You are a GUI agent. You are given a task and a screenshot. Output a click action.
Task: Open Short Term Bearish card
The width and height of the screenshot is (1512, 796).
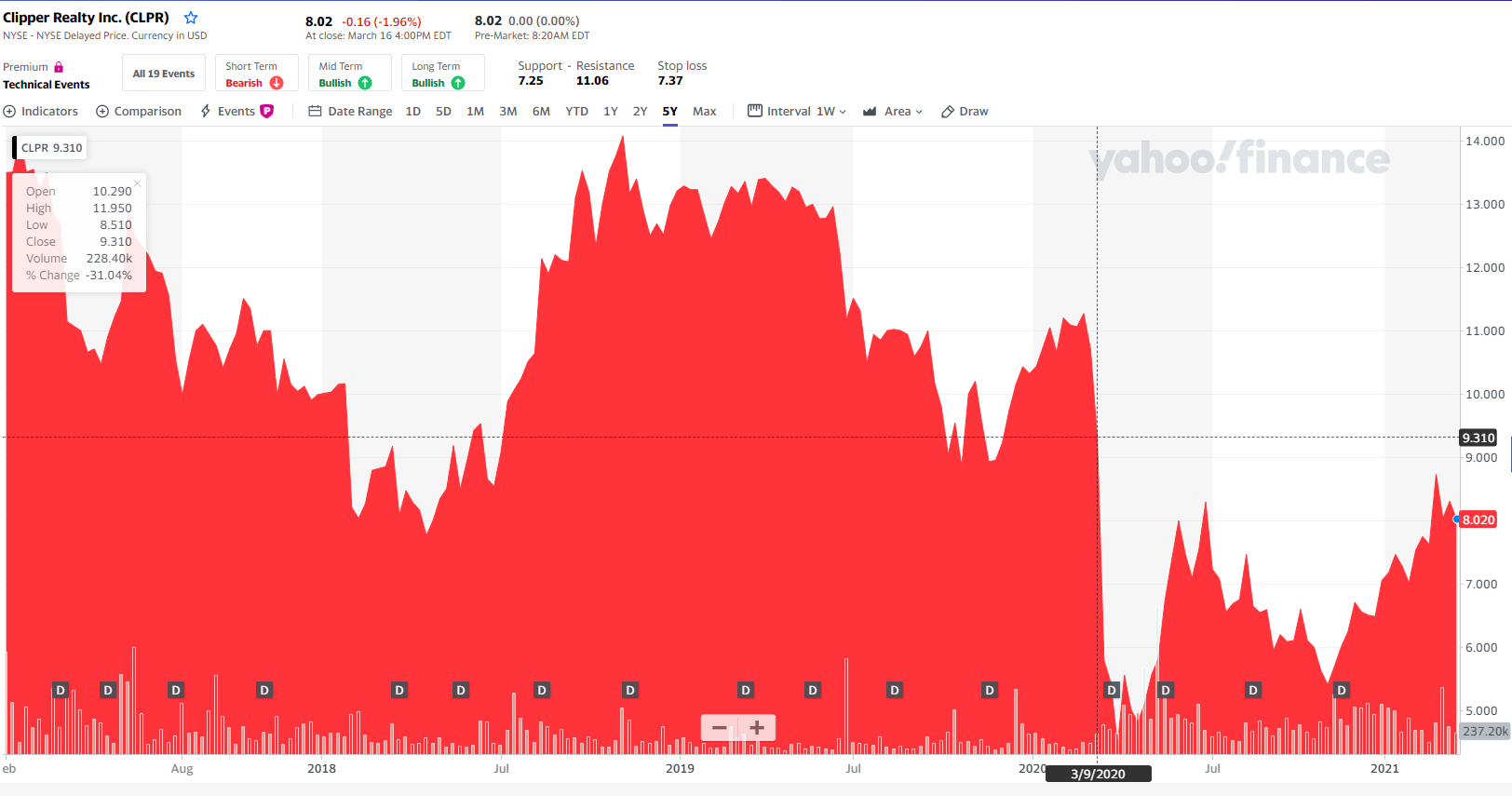pos(257,74)
